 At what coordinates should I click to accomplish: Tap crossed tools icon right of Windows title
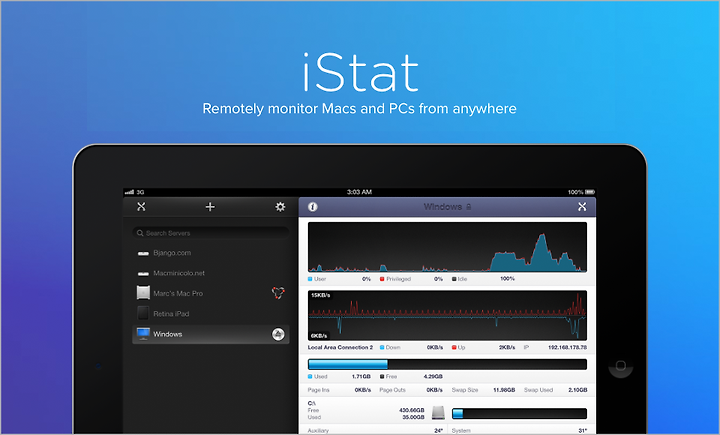[x=582, y=207]
